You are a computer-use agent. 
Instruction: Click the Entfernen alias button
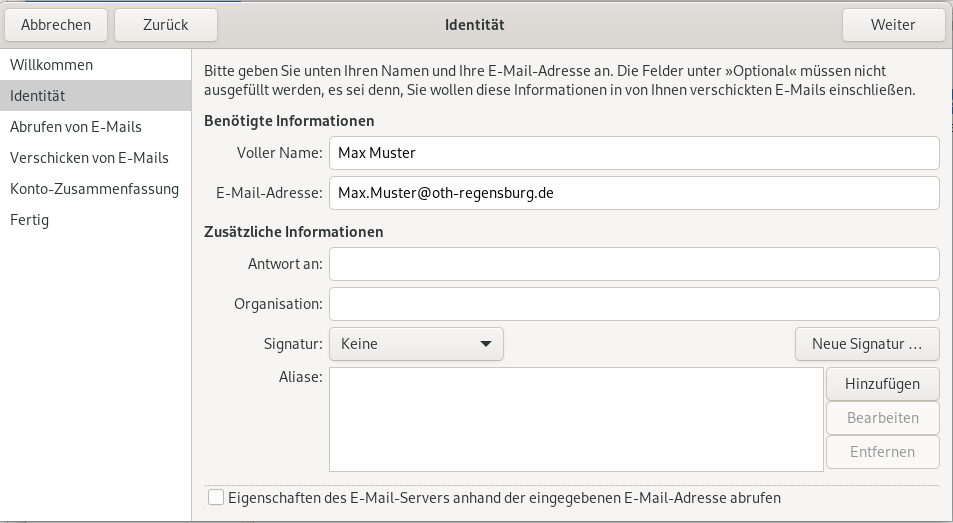pos(881,452)
